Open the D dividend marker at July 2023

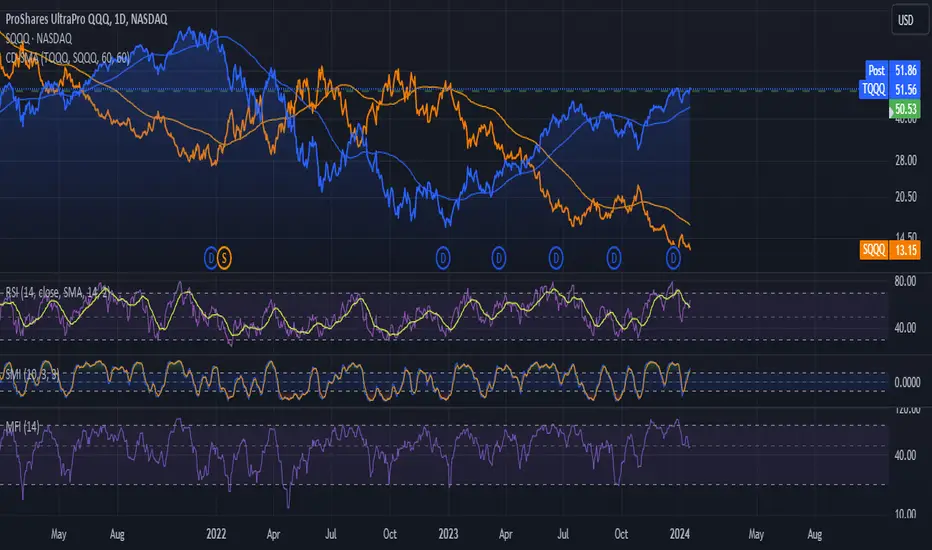point(555,258)
